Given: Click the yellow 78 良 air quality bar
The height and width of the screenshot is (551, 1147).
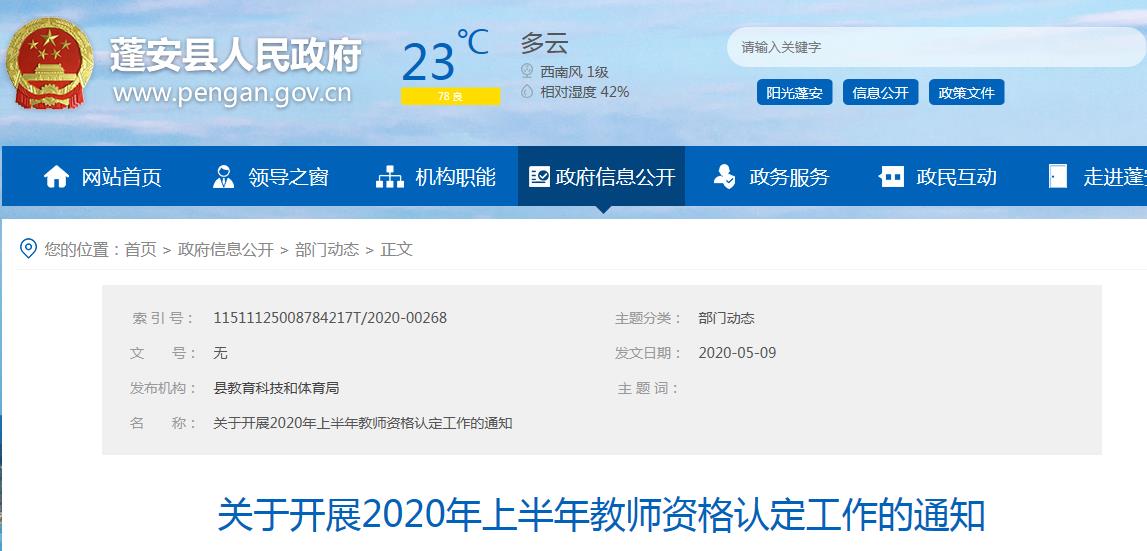Looking at the screenshot, I should tap(451, 96).
